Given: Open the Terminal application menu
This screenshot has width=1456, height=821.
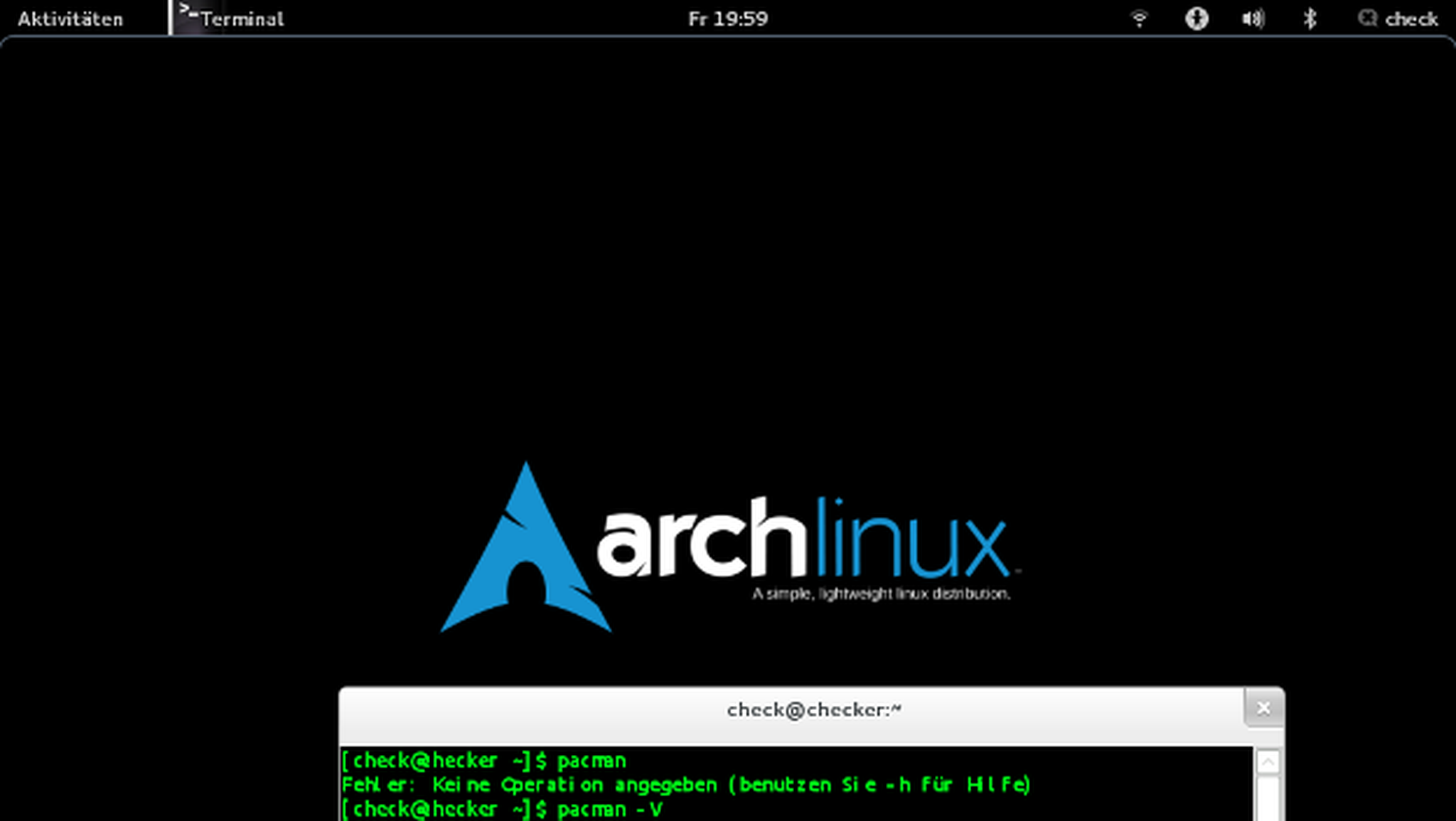Looking at the screenshot, I should click(x=242, y=18).
